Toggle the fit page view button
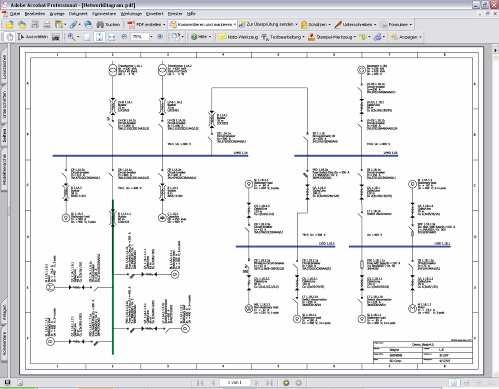Screen dimensions: 499x389 click(x=99, y=37)
